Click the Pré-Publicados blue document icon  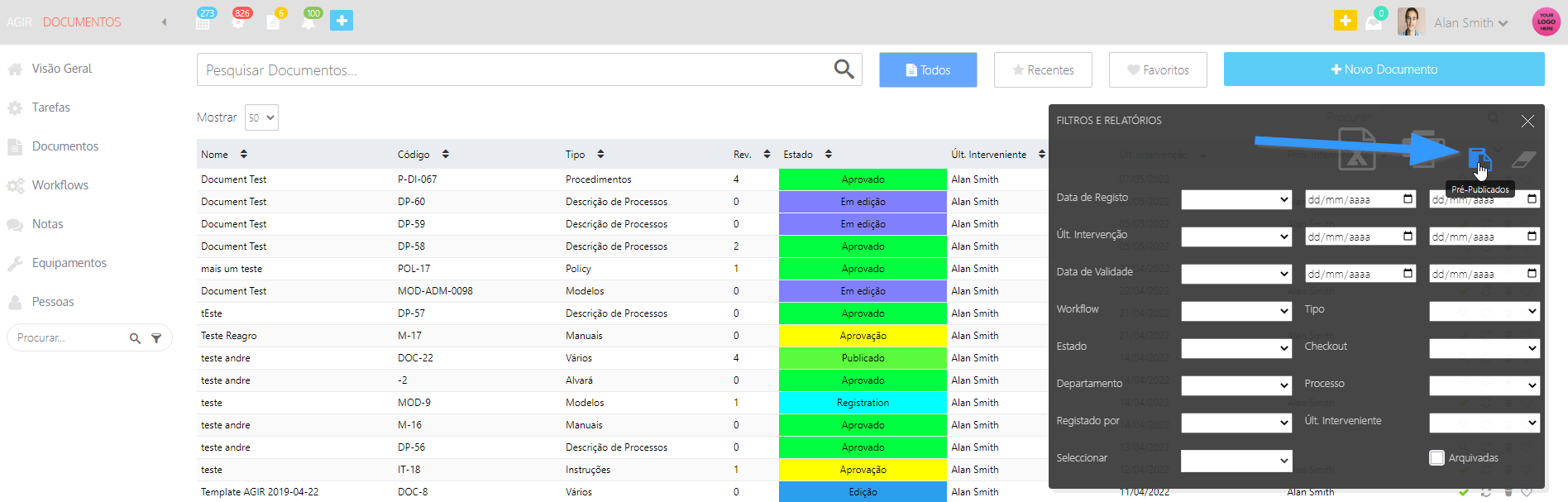click(x=1480, y=158)
